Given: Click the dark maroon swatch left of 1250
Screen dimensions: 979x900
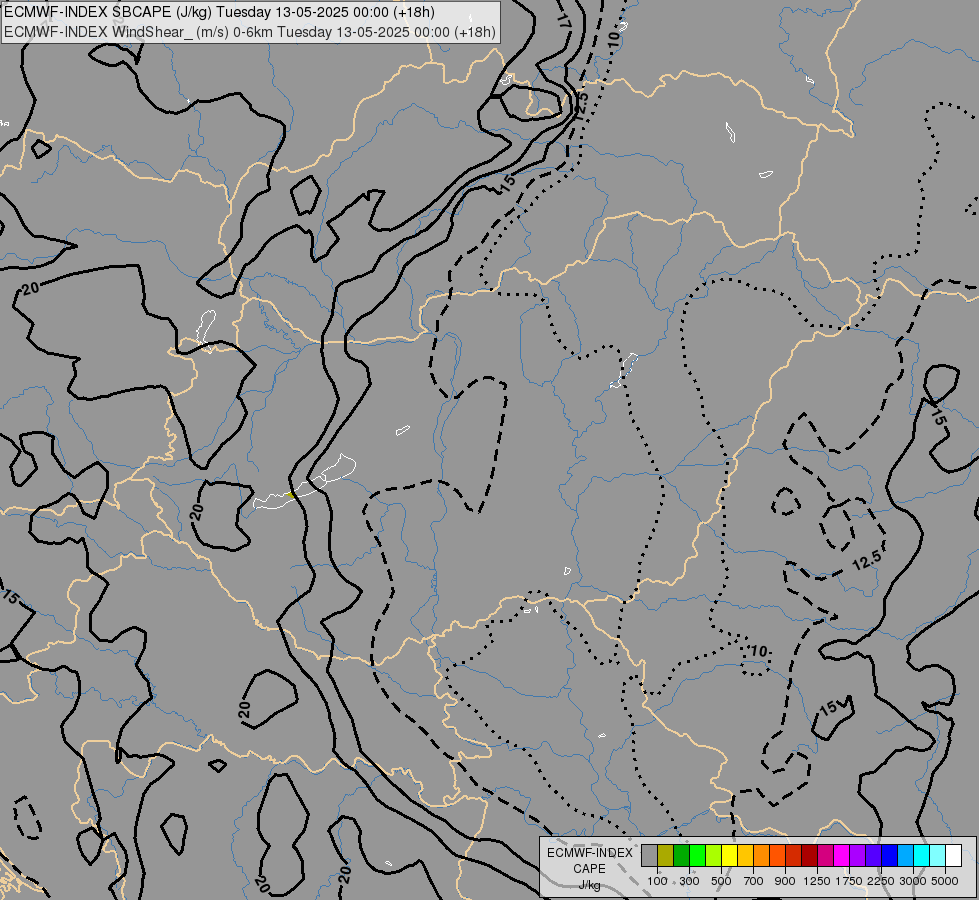Looking at the screenshot, I should [810, 855].
